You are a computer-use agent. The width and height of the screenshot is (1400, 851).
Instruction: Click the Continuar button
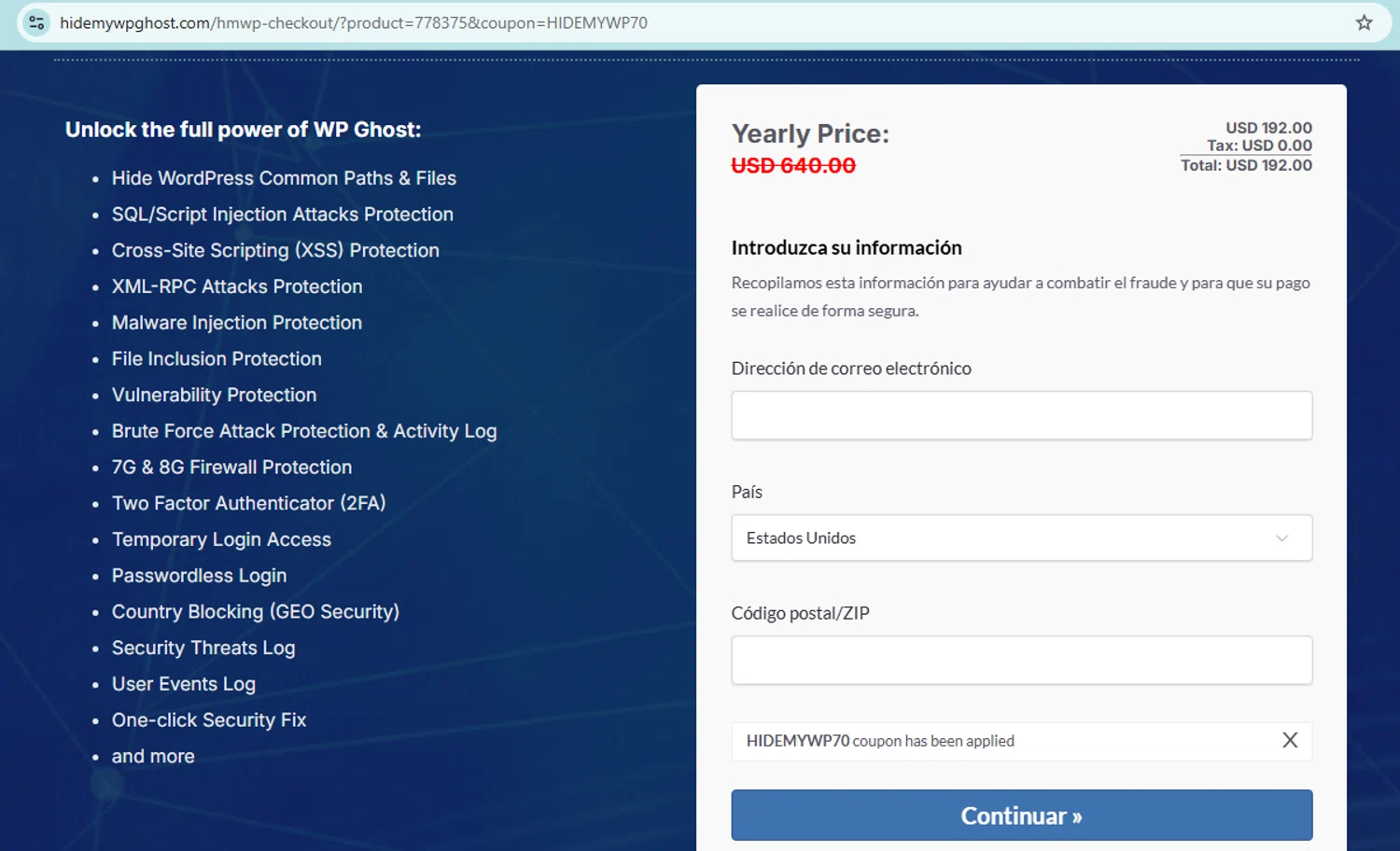pos(1021,816)
